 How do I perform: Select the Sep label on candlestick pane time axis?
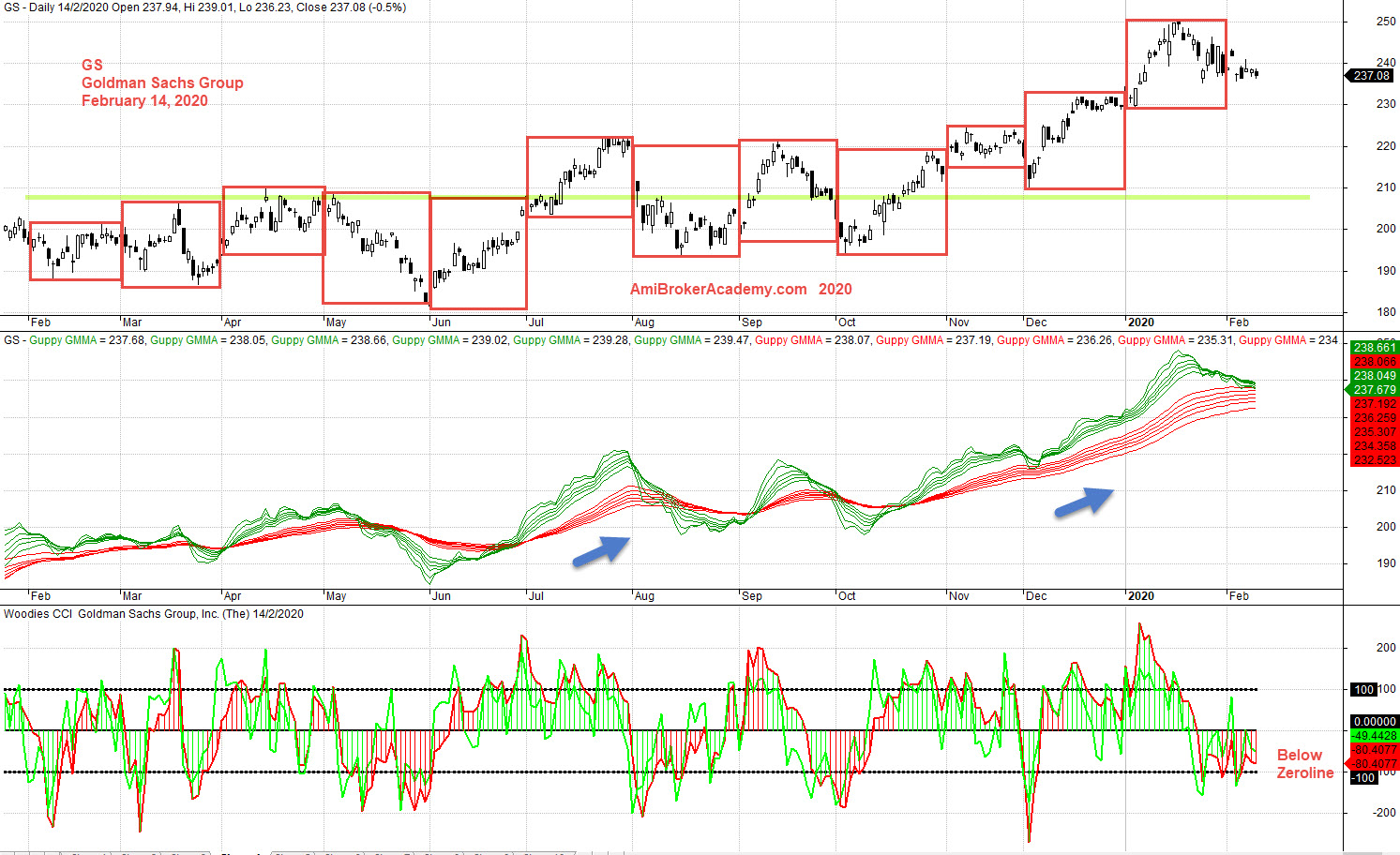pyautogui.click(x=751, y=322)
